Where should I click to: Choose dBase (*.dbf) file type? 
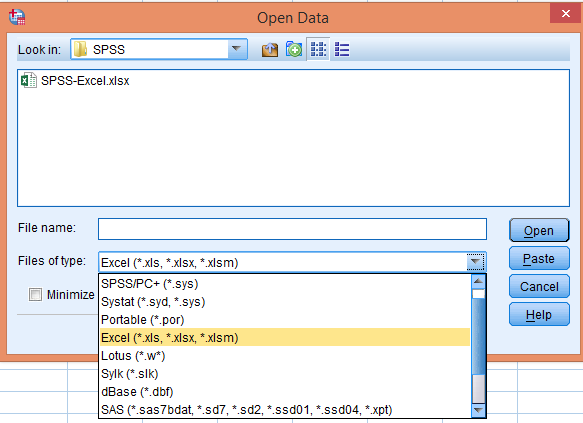click(x=285, y=392)
